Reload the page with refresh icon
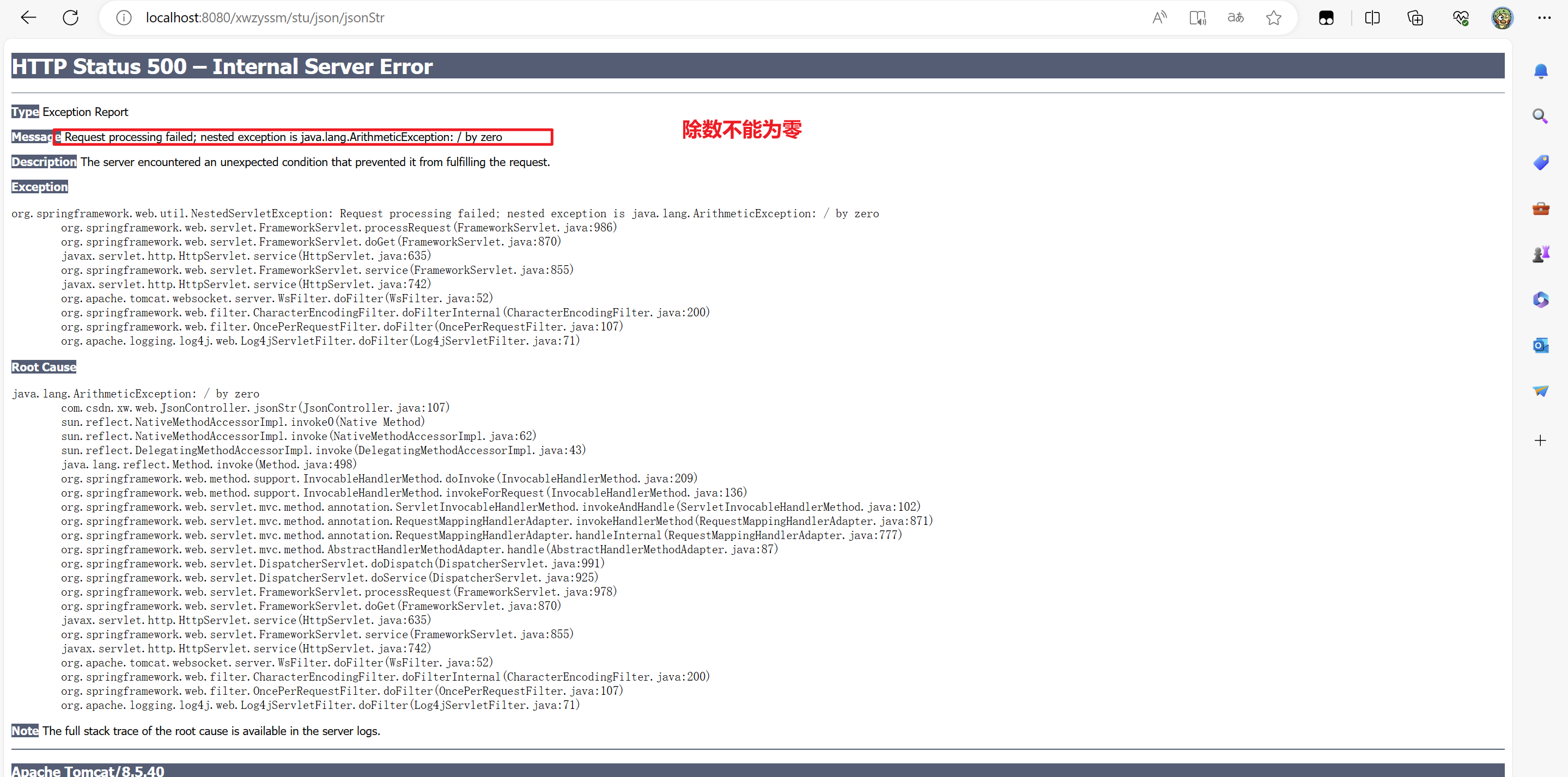 (71, 17)
